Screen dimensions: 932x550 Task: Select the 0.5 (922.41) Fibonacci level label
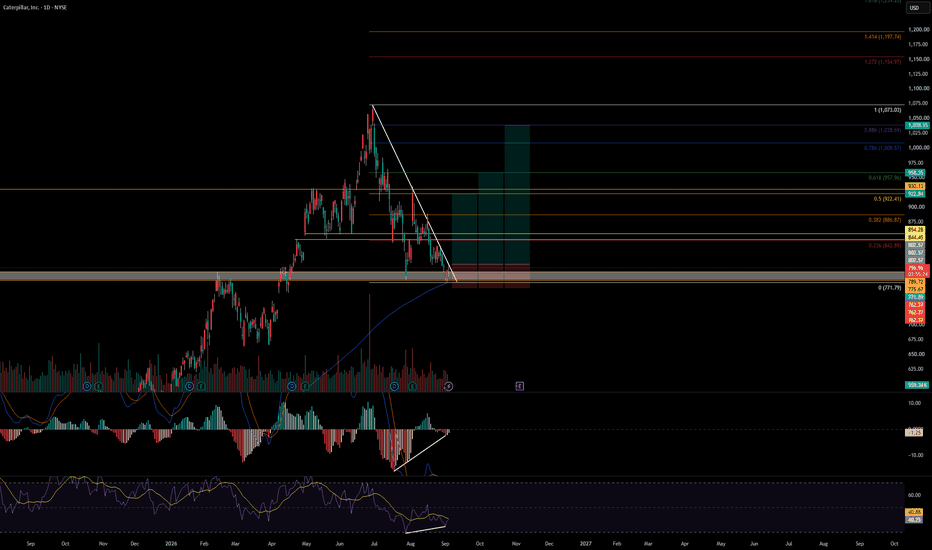click(887, 199)
